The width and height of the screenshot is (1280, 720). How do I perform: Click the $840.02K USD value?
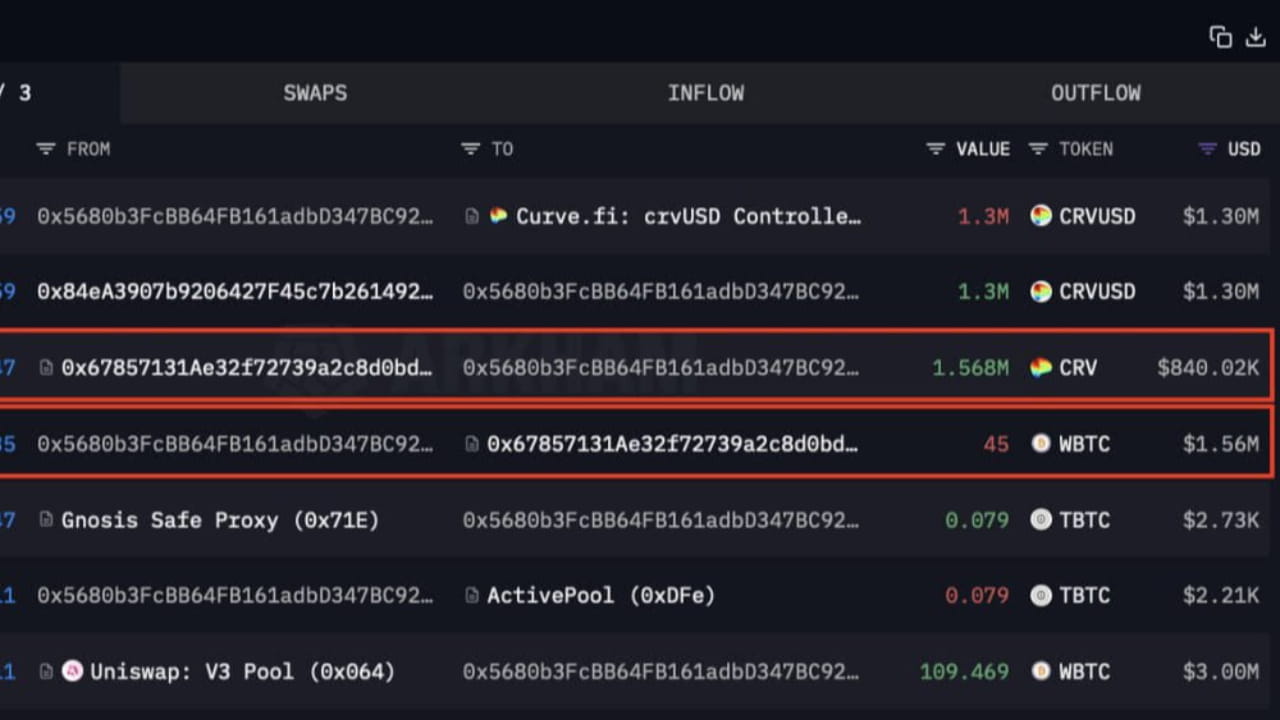(1208, 368)
